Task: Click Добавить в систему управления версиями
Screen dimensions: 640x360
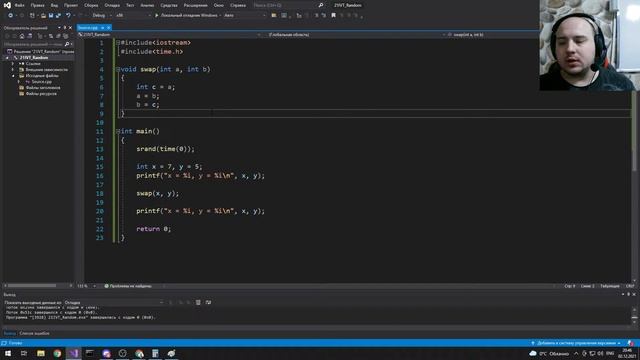Action: 576,343
